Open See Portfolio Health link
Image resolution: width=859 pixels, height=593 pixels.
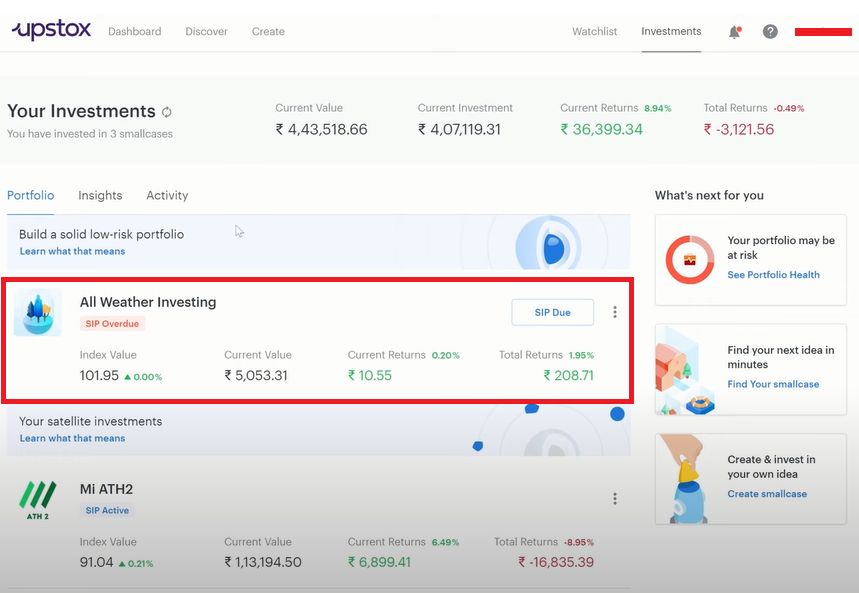click(x=774, y=275)
